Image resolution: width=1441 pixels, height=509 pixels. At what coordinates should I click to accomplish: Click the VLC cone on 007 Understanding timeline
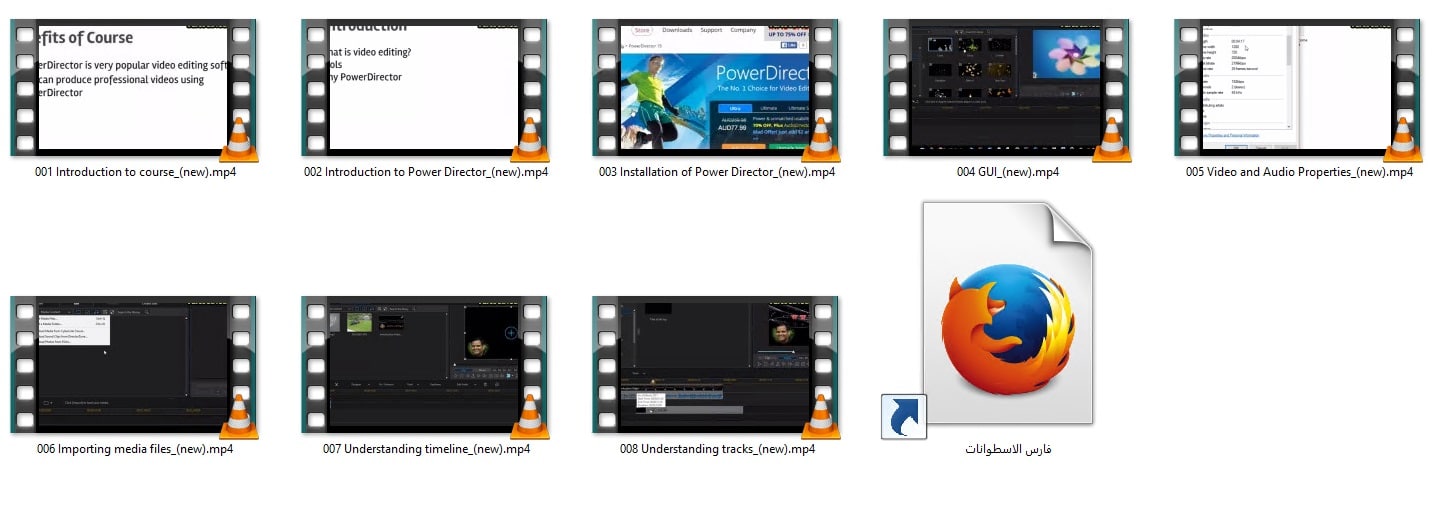tap(529, 417)
